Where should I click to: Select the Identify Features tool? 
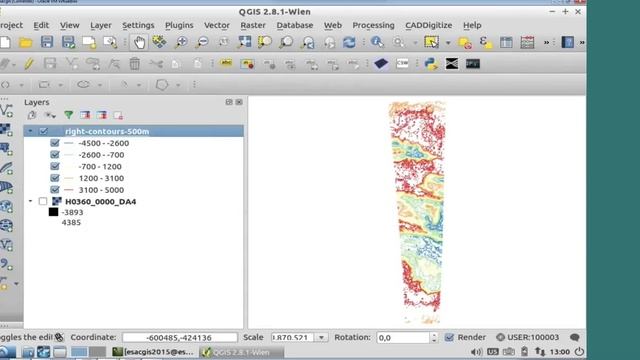pyautogui.click(x=377, y=42)
